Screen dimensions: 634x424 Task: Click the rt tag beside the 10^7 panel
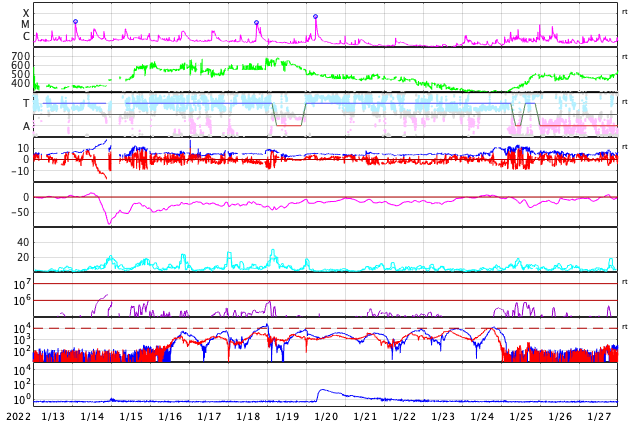[625, 281]
